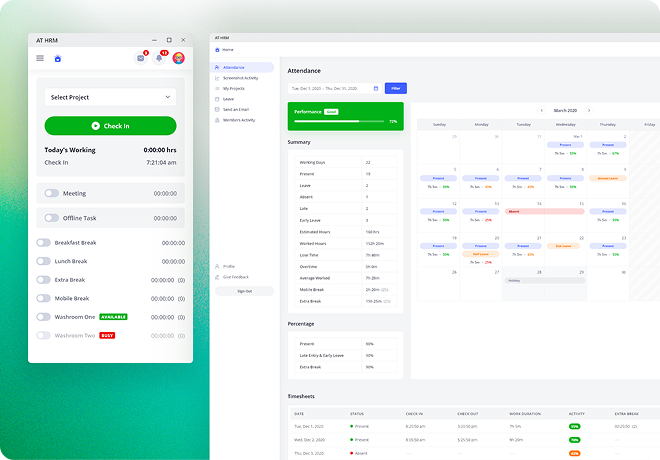Image resolution: width=660 pixels, height=460 pixels.
Task: Click the Home icon in the dashboard header
Action: [x=217, y=50]
